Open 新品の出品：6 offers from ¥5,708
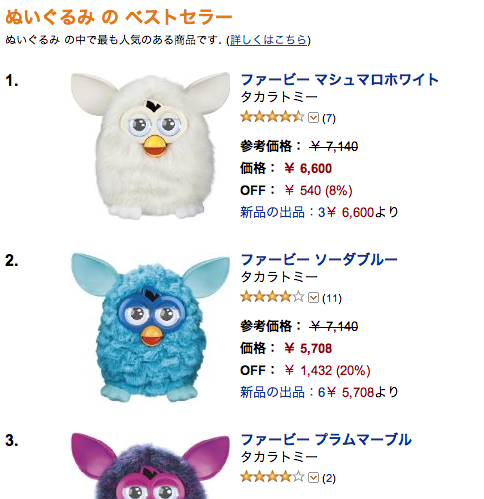Viewport: 484px width, 499px height. [319, 392]
